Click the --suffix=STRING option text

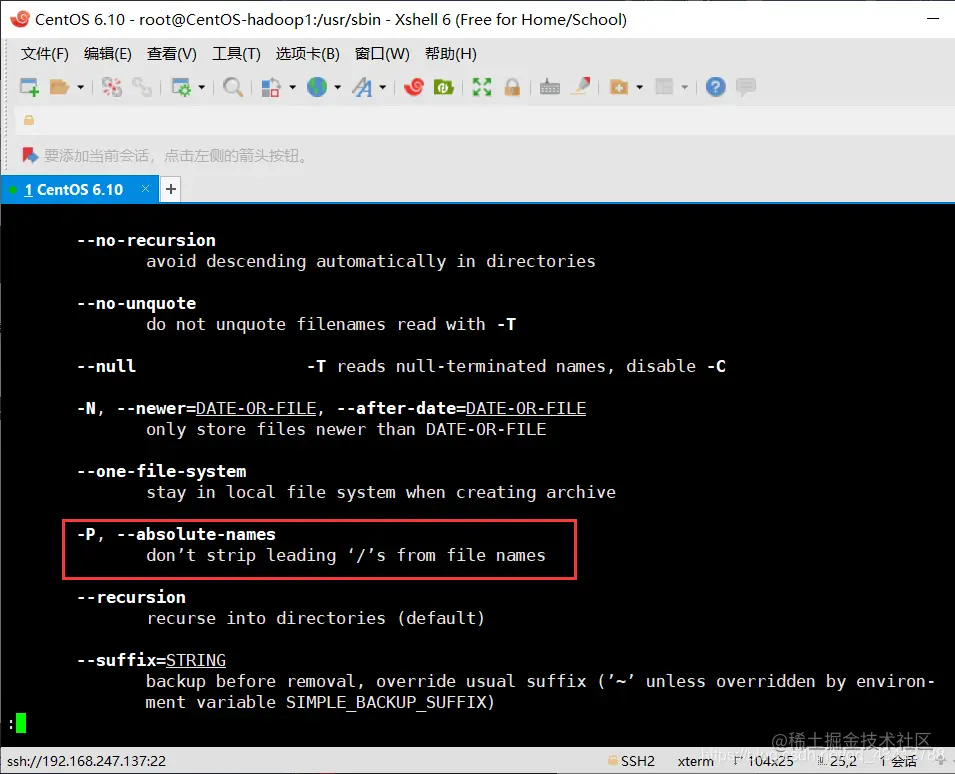coord(152,661)
